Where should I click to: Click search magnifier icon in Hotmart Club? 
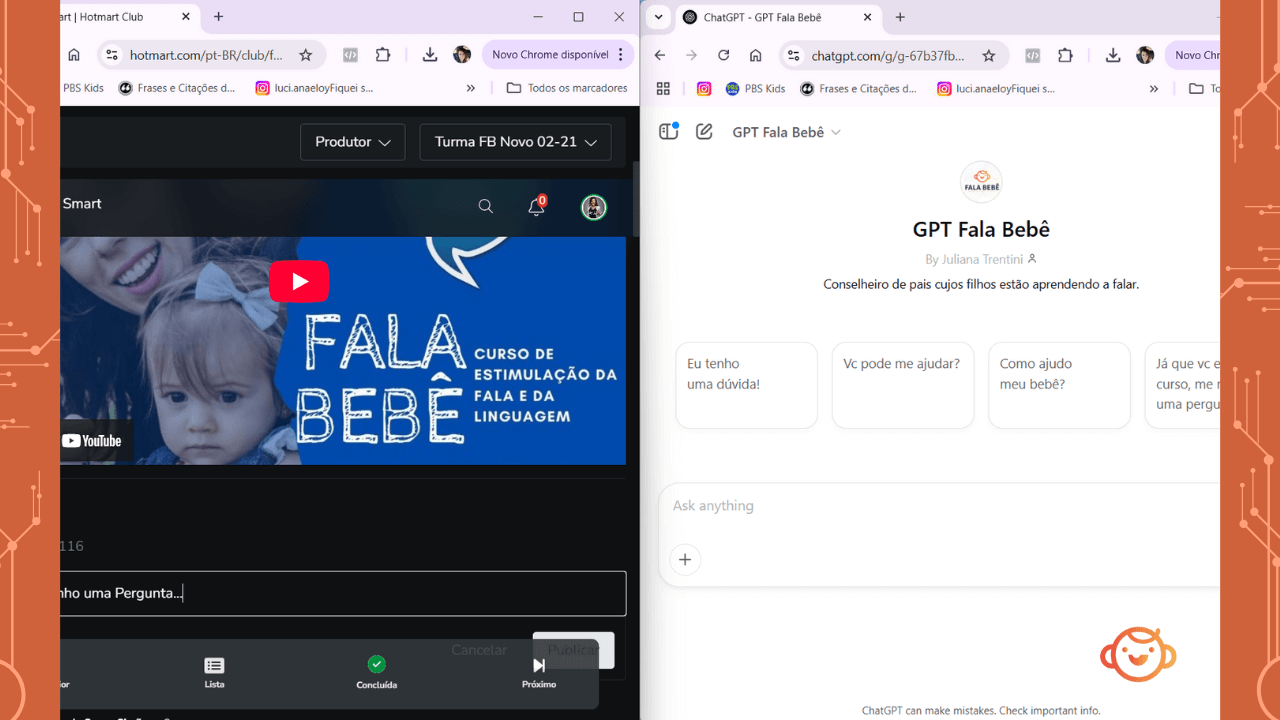point(486,207)
